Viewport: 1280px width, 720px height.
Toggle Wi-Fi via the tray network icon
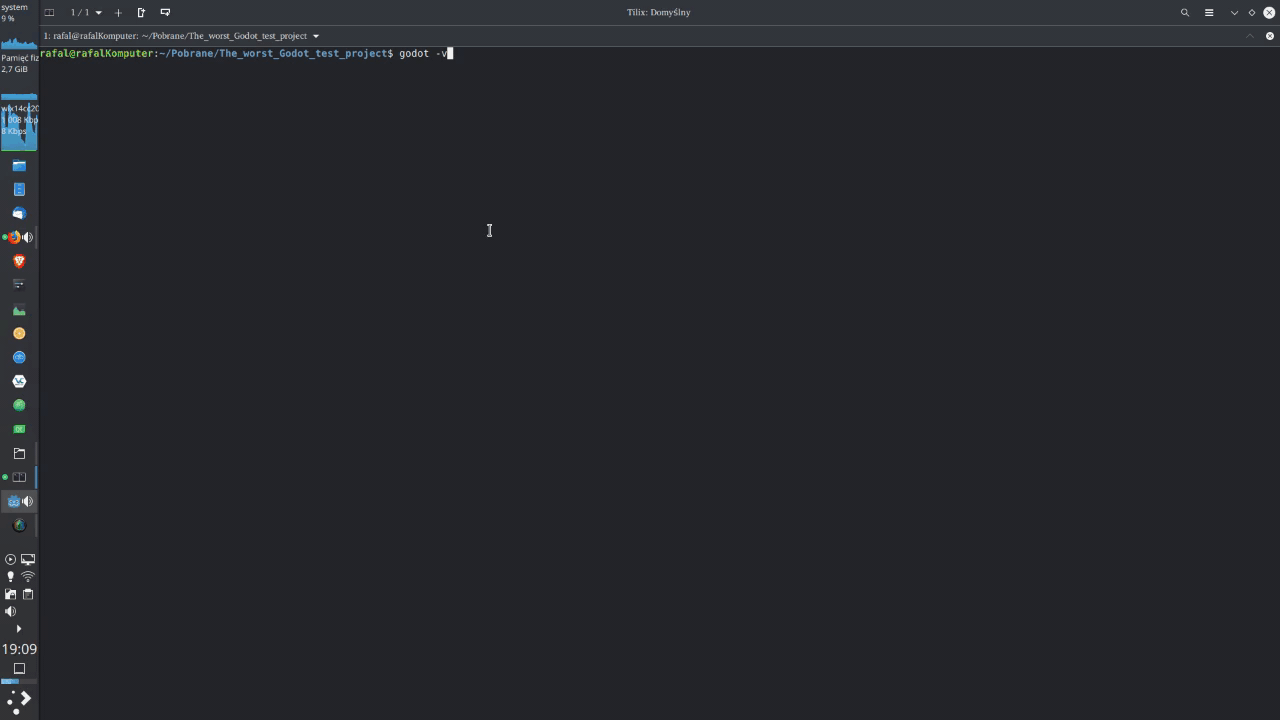click(x=27, y=576)
